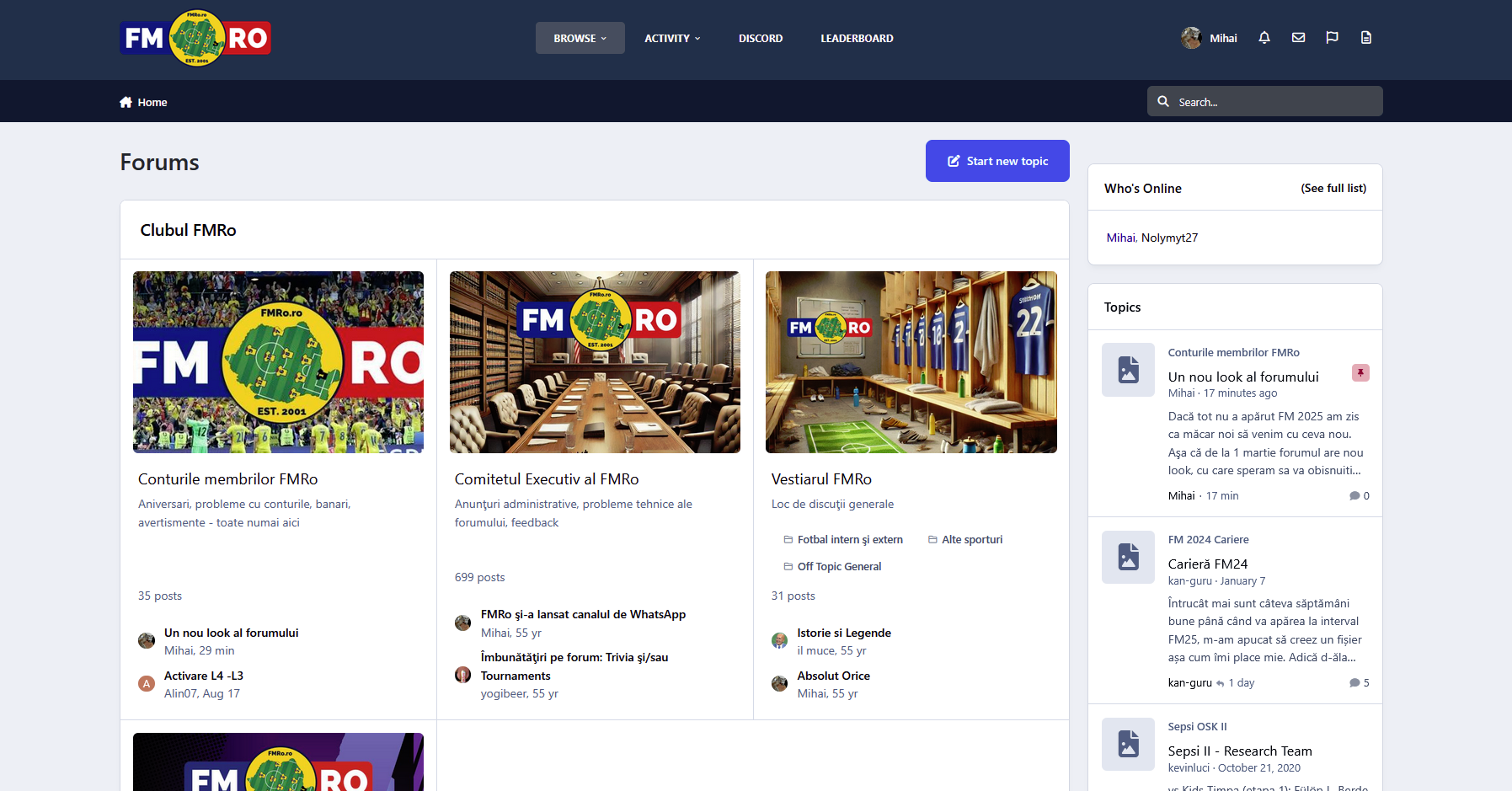Click the Cariera FM24 topic image icon
The image size is (1512, 791).
pyautogui.click(x=1128, y=557)
